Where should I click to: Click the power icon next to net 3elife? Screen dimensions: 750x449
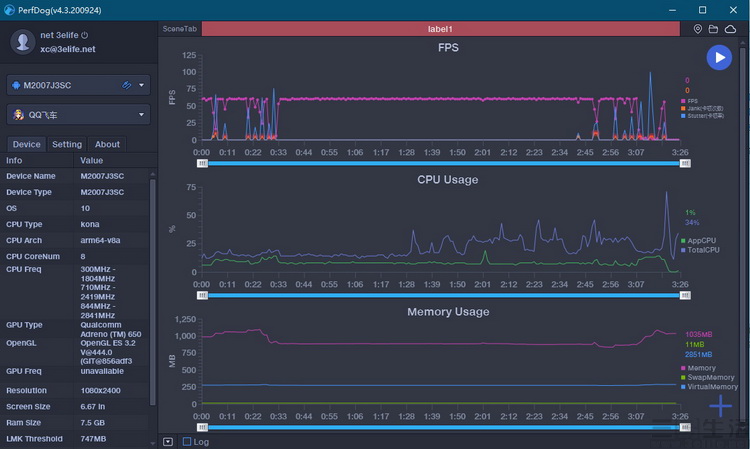[x=85, y=35]
